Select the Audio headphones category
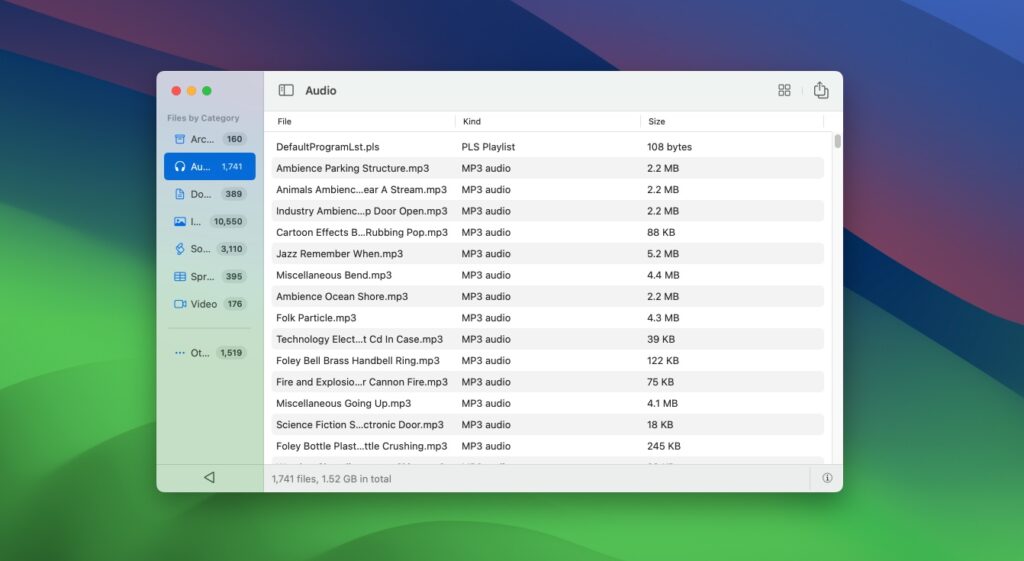This screenshot has width=1024, height=561. pos(210,167)
